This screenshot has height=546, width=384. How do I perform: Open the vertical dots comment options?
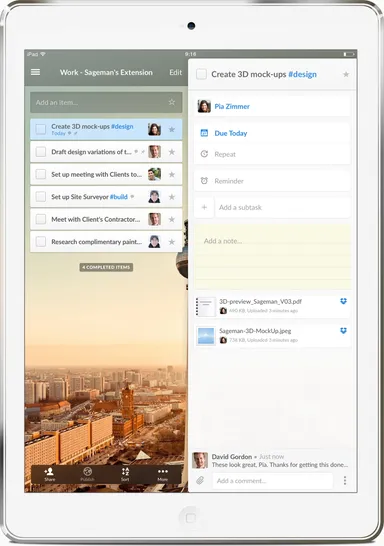click(x=345, y=481)
